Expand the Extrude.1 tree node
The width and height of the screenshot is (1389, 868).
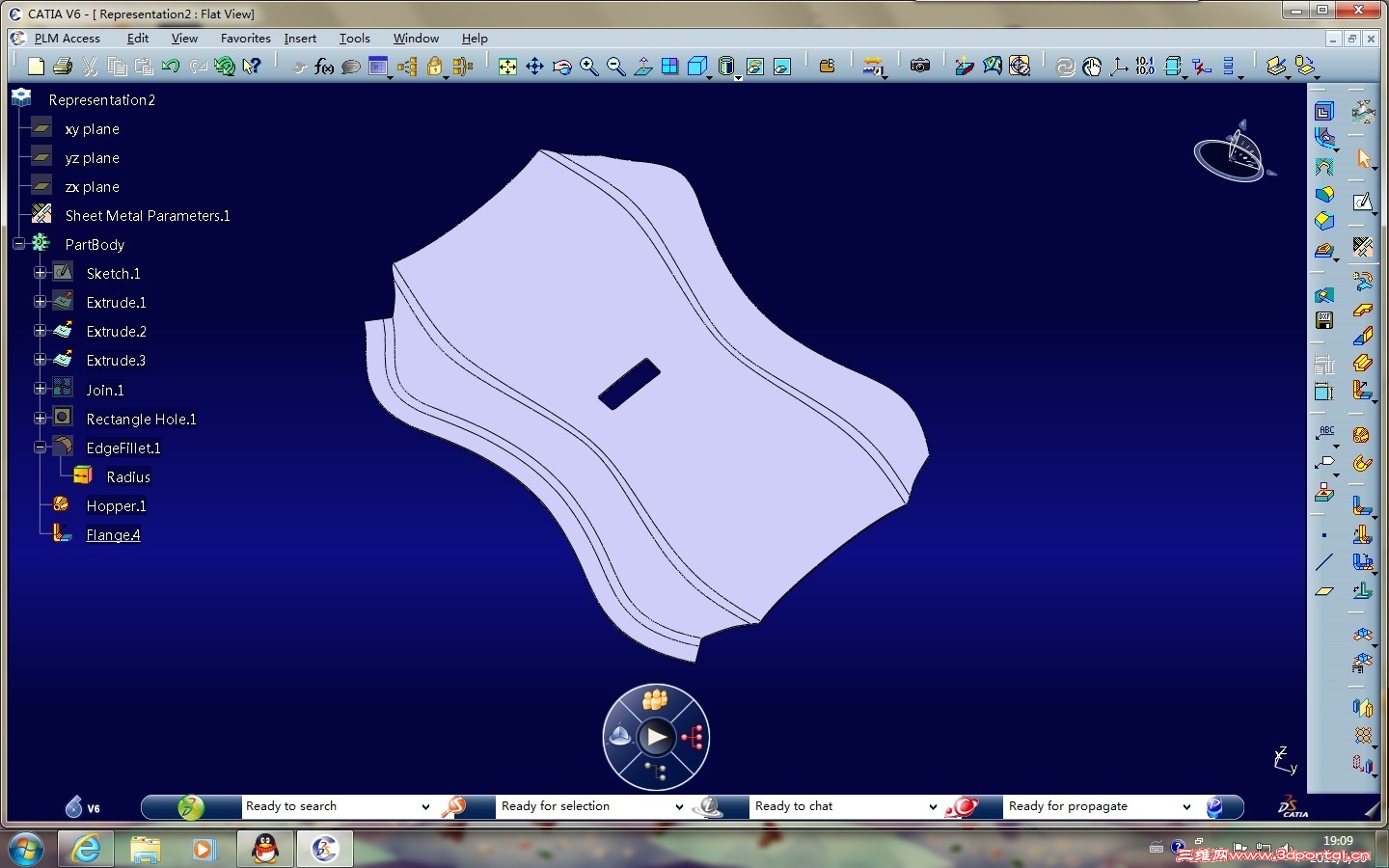40,302
